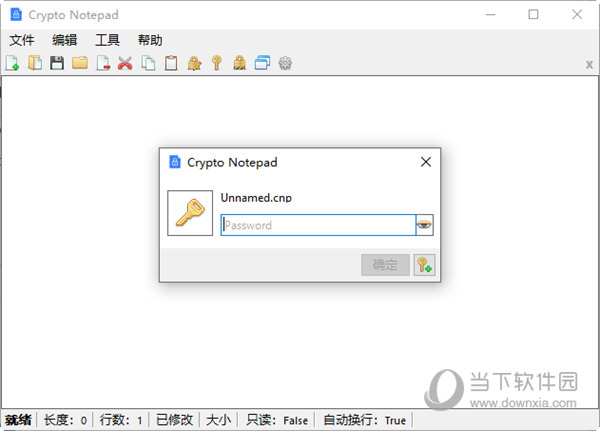This screenshot has height=431, width=600.
Task: Open the 文件 menu
Action: pos(22,40)
